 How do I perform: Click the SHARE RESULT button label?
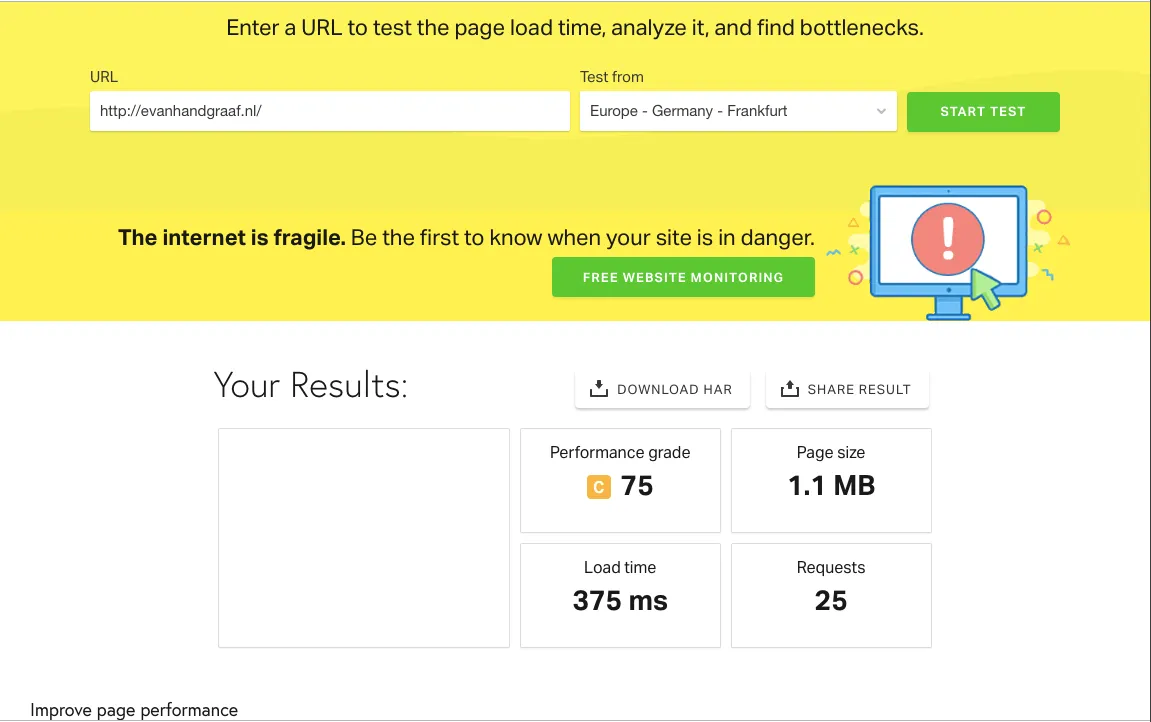click(x=859, y=390)
